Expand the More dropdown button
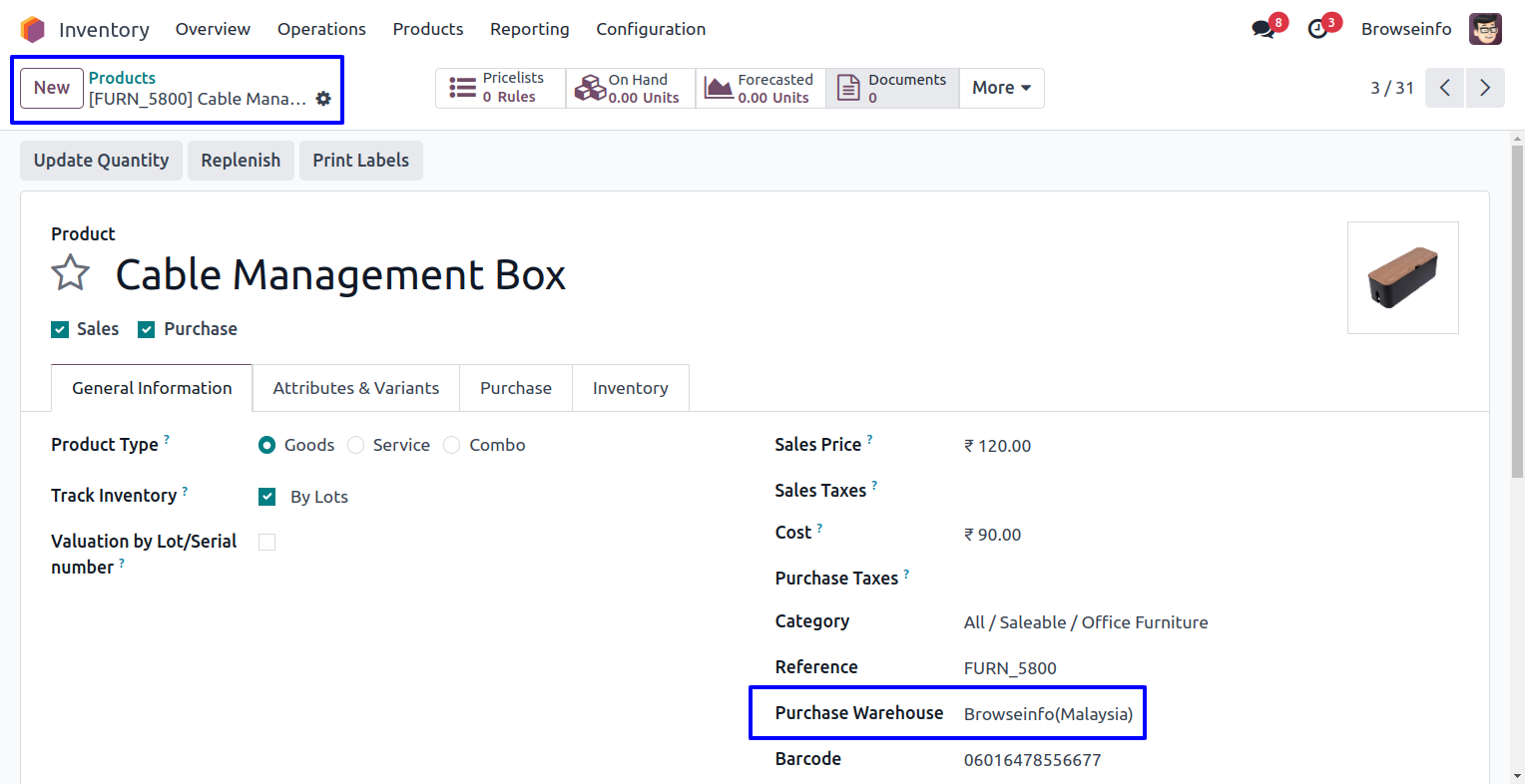This screenshot has width=1525, height=784. pyautogui.click(x=1001, y=88)
